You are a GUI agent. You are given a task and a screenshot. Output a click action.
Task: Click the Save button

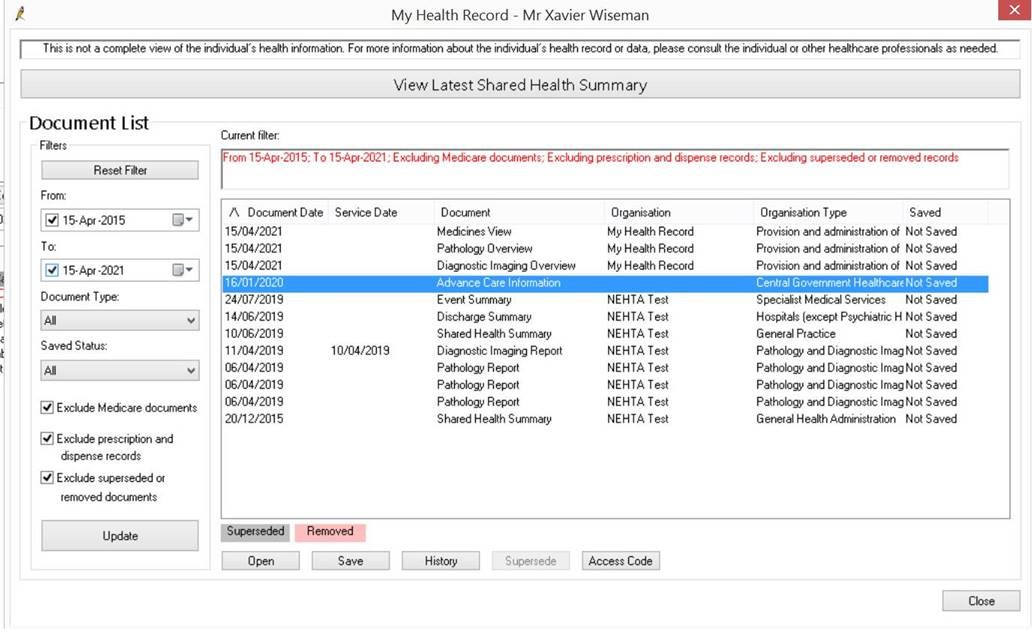tap(351, 561)
